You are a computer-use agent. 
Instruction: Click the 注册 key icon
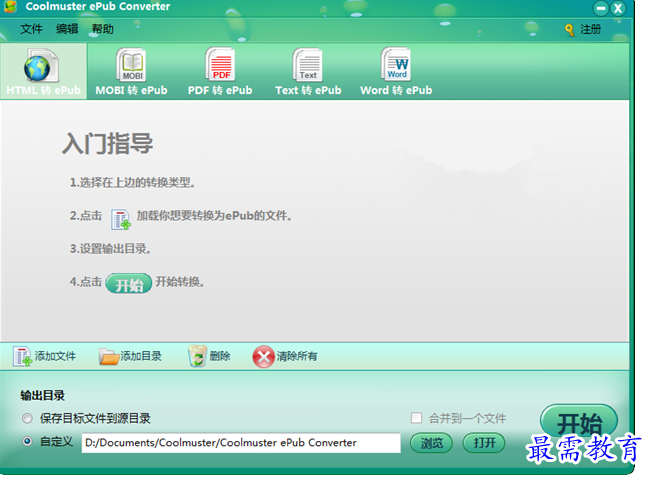click(570, 29)
